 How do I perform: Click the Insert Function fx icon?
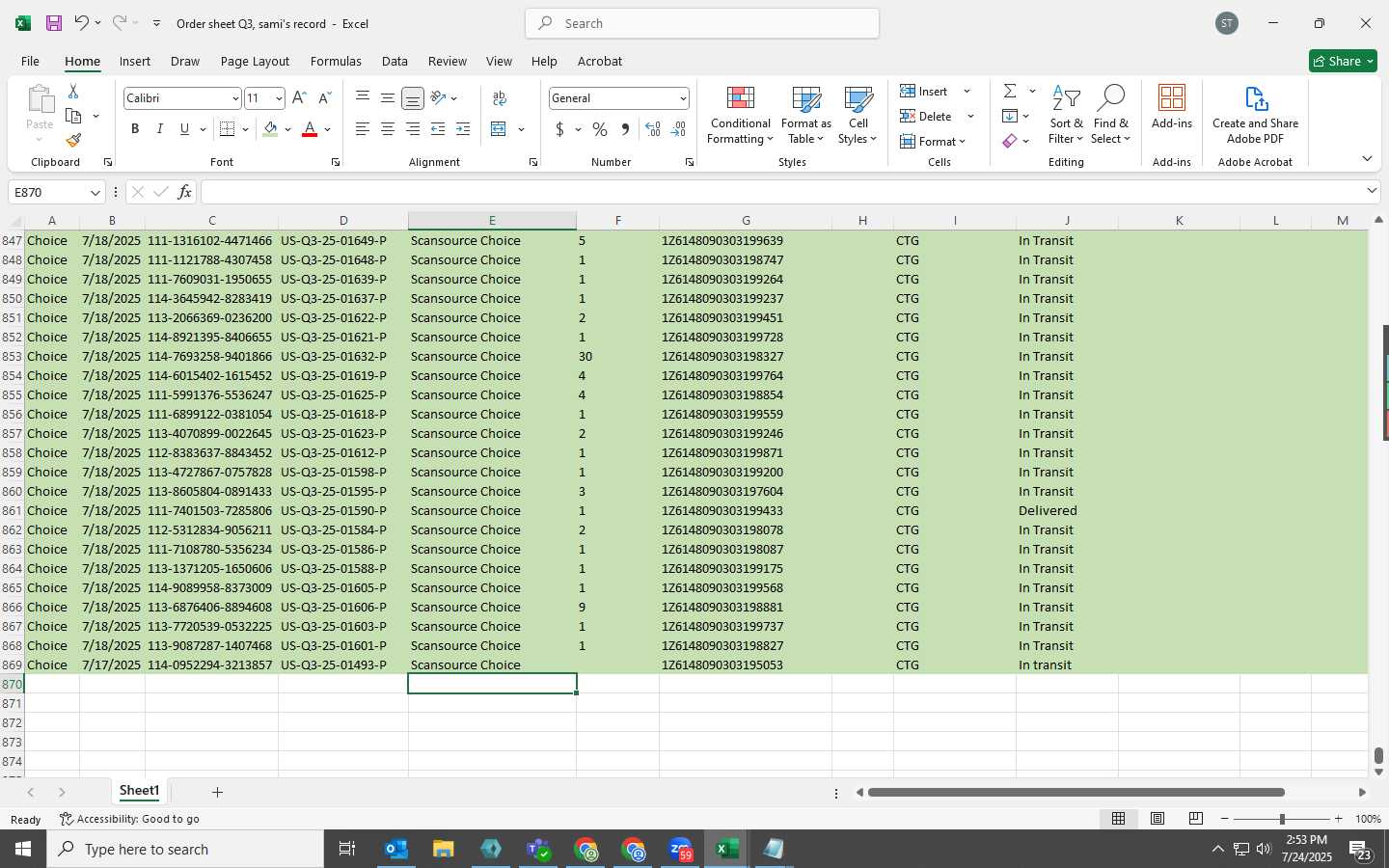point(184,192)
